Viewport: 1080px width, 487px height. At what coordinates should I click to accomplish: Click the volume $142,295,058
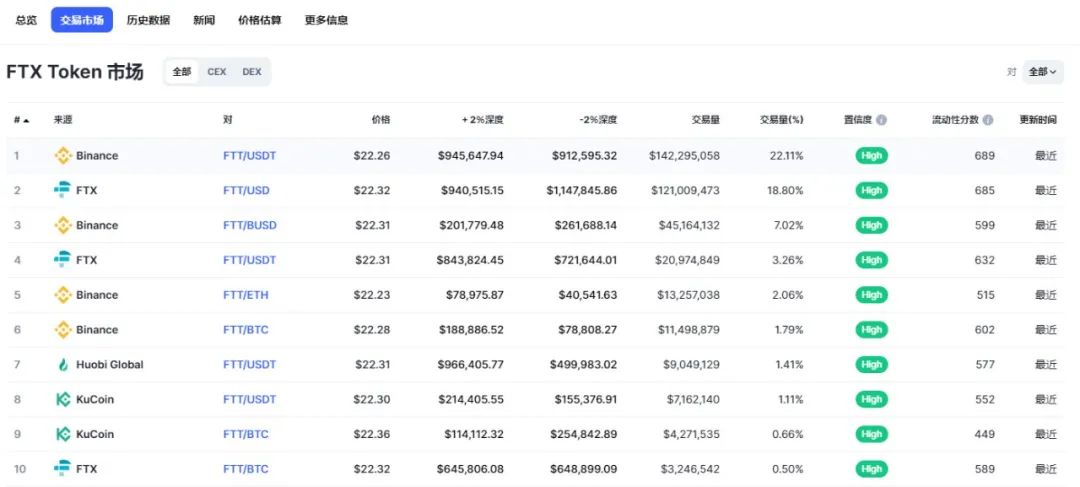[685, 156]
